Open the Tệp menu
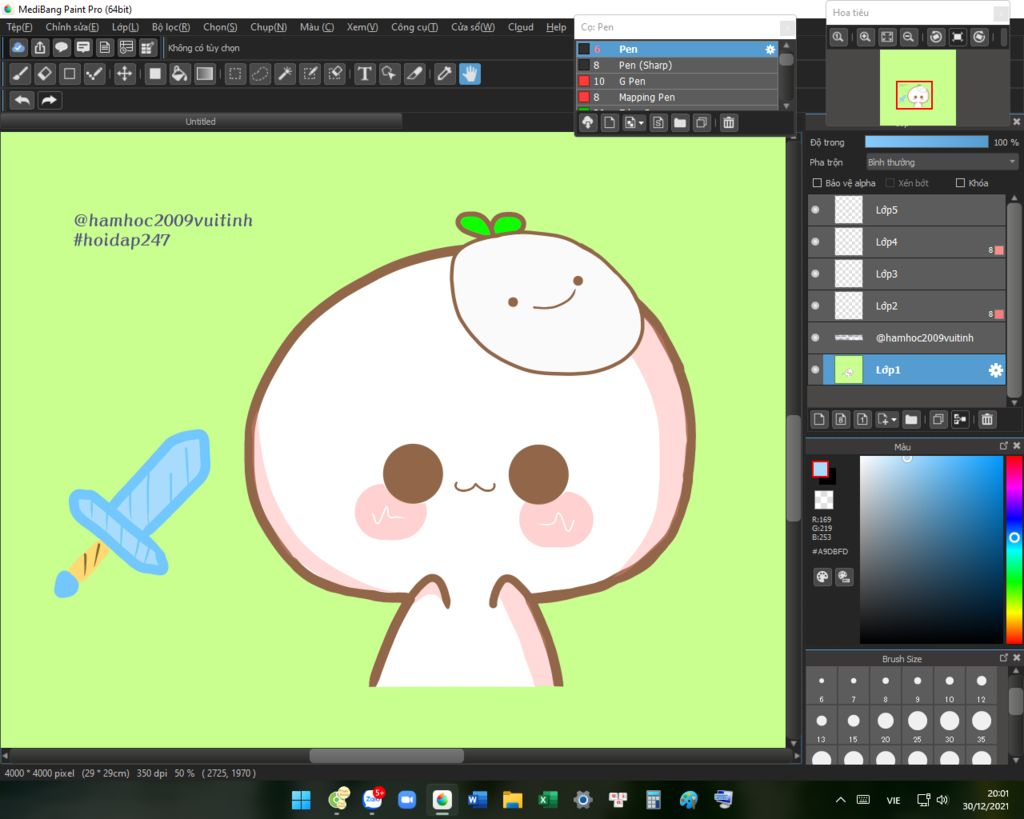The height and width of the screenshot is (819, 1024). coord(19,27)
